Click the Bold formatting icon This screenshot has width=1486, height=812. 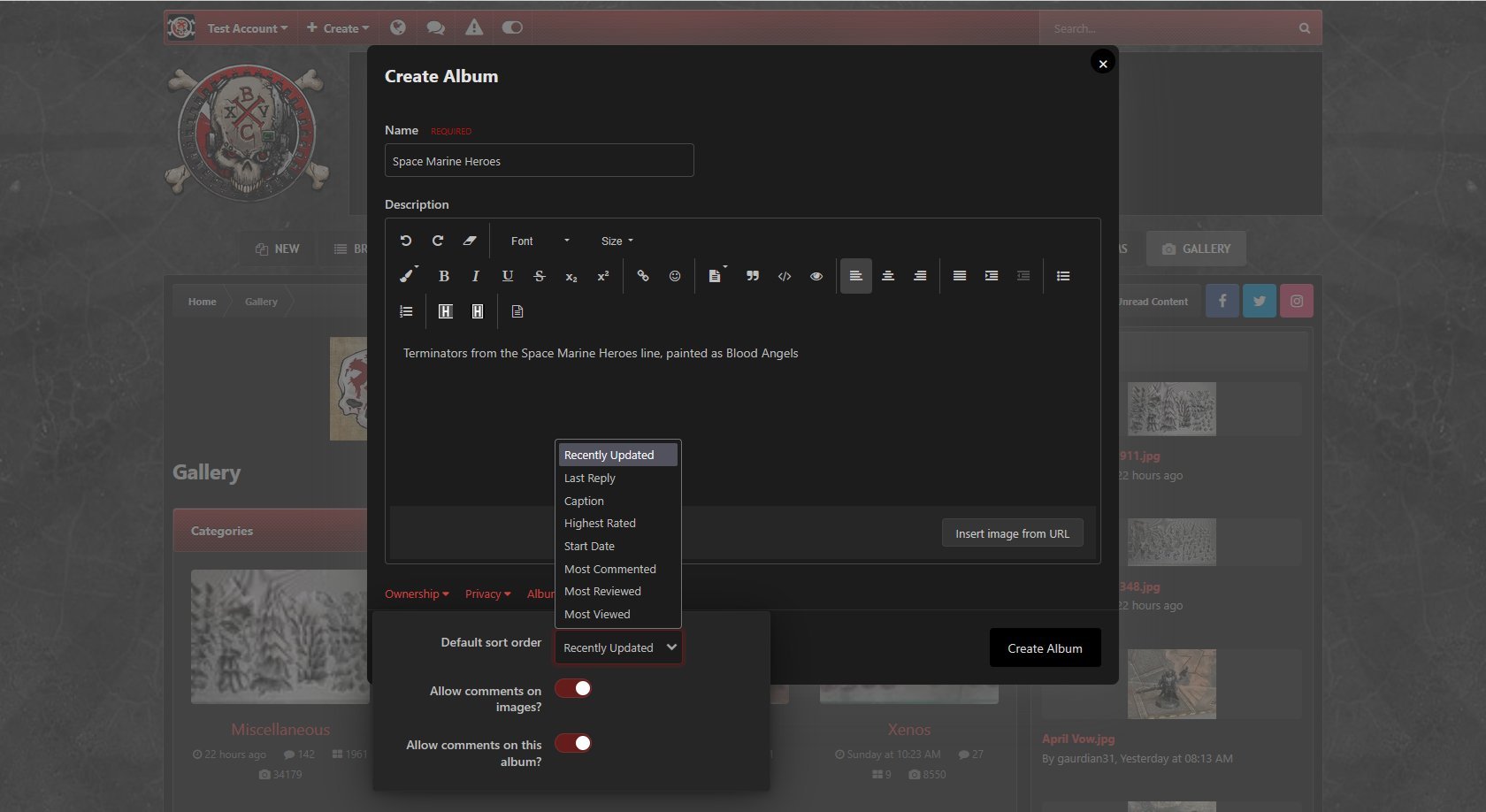[x=444, y=276]
